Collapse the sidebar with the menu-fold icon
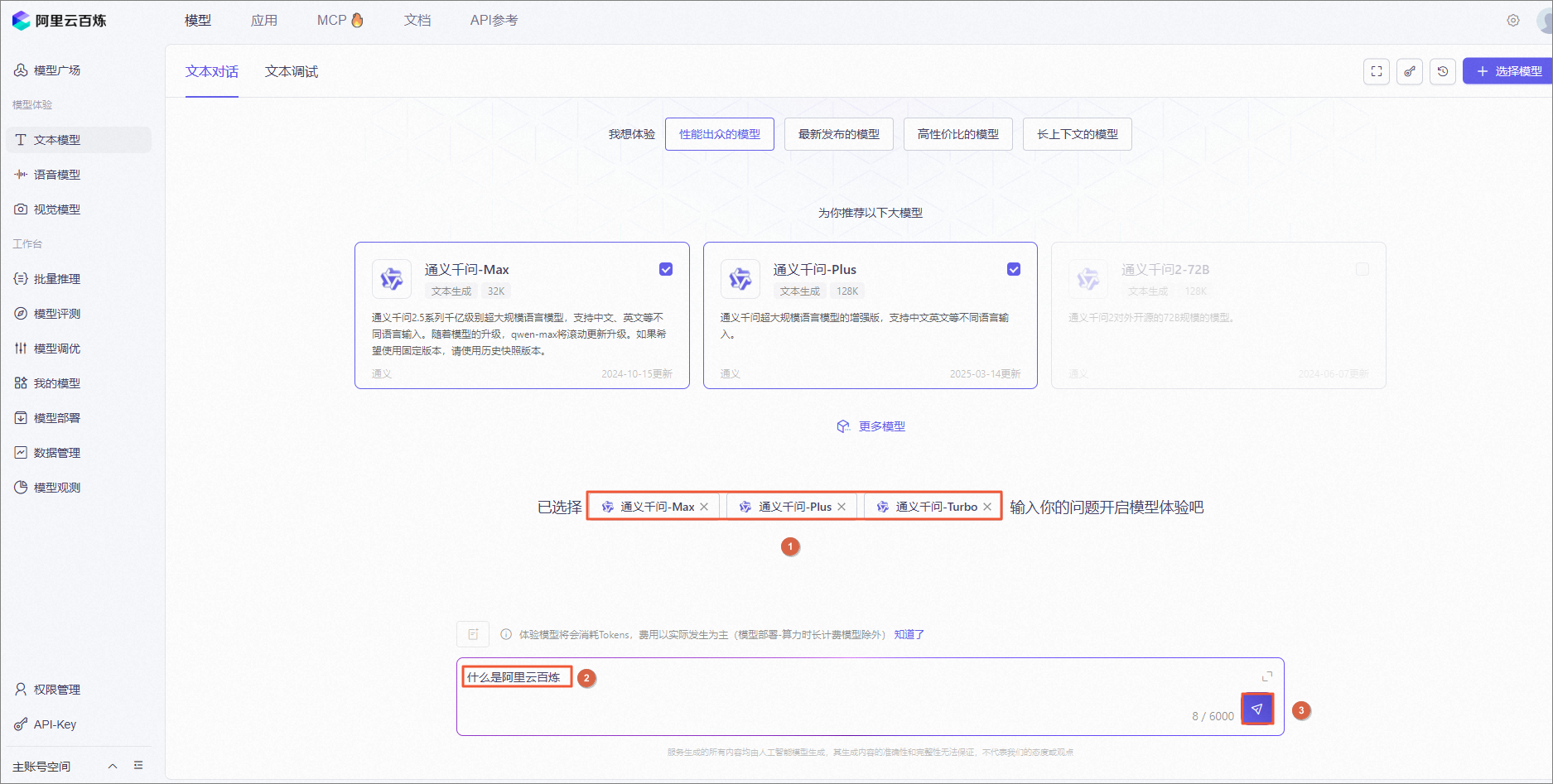Image resolution: width=1553 pixels, height=784 pixels. pyautogui.click(x=138, y=766)
